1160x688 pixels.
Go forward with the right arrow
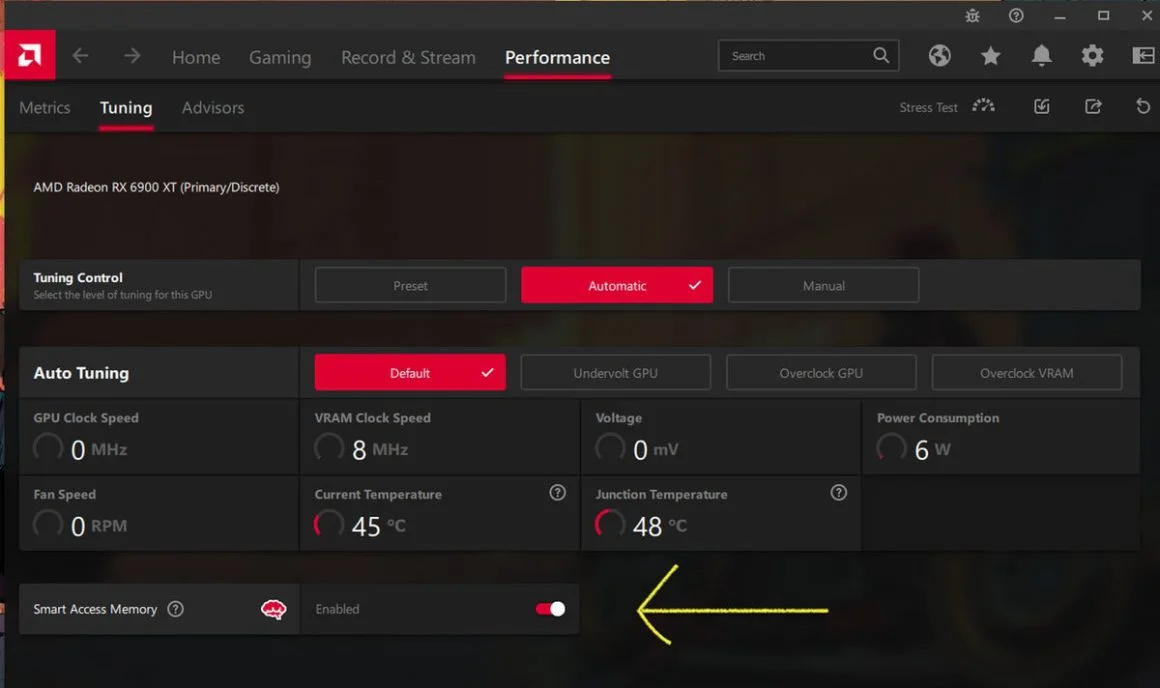click(132, 55)
